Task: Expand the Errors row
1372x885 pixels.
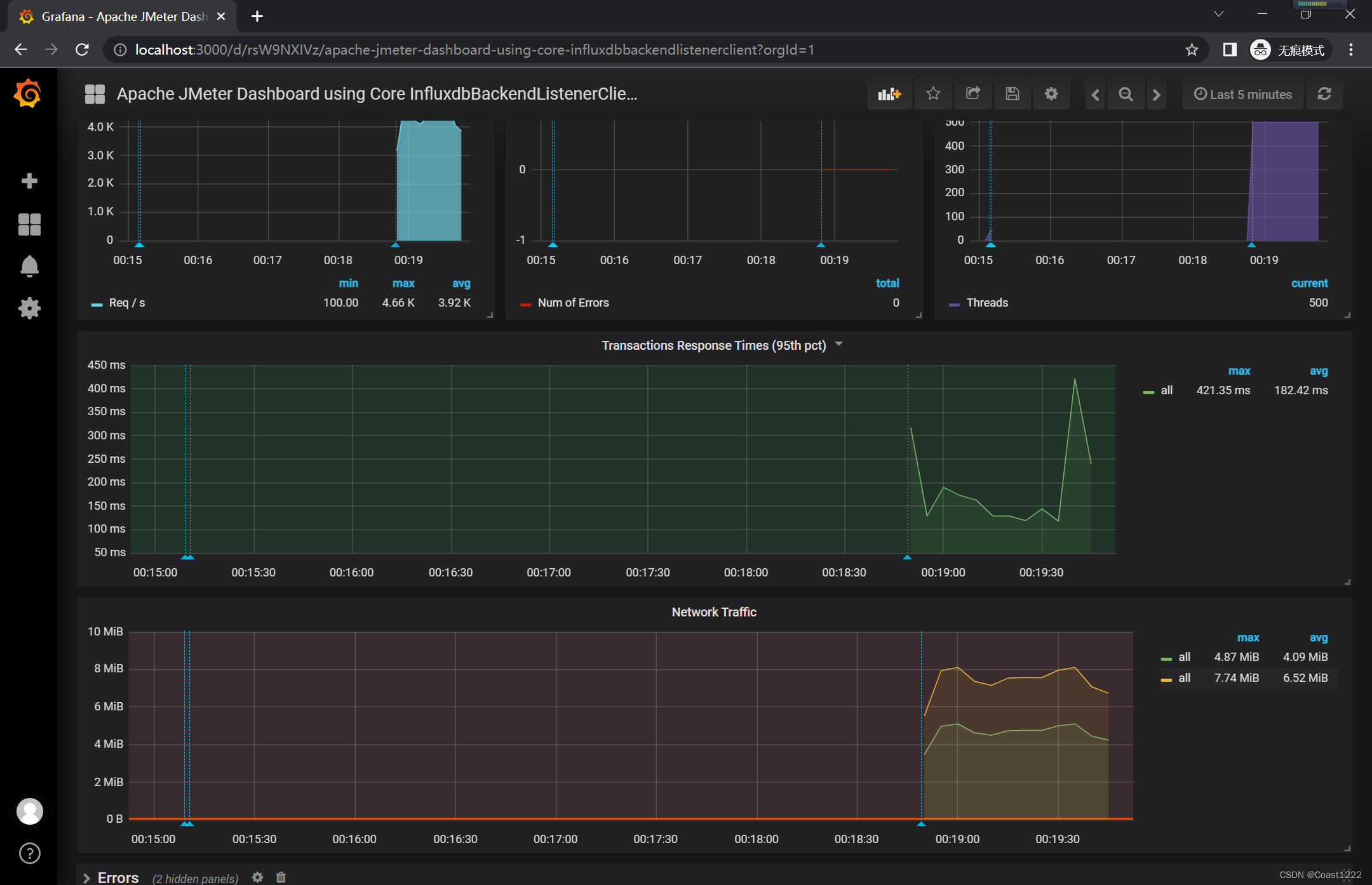Action: pos(87,878)
